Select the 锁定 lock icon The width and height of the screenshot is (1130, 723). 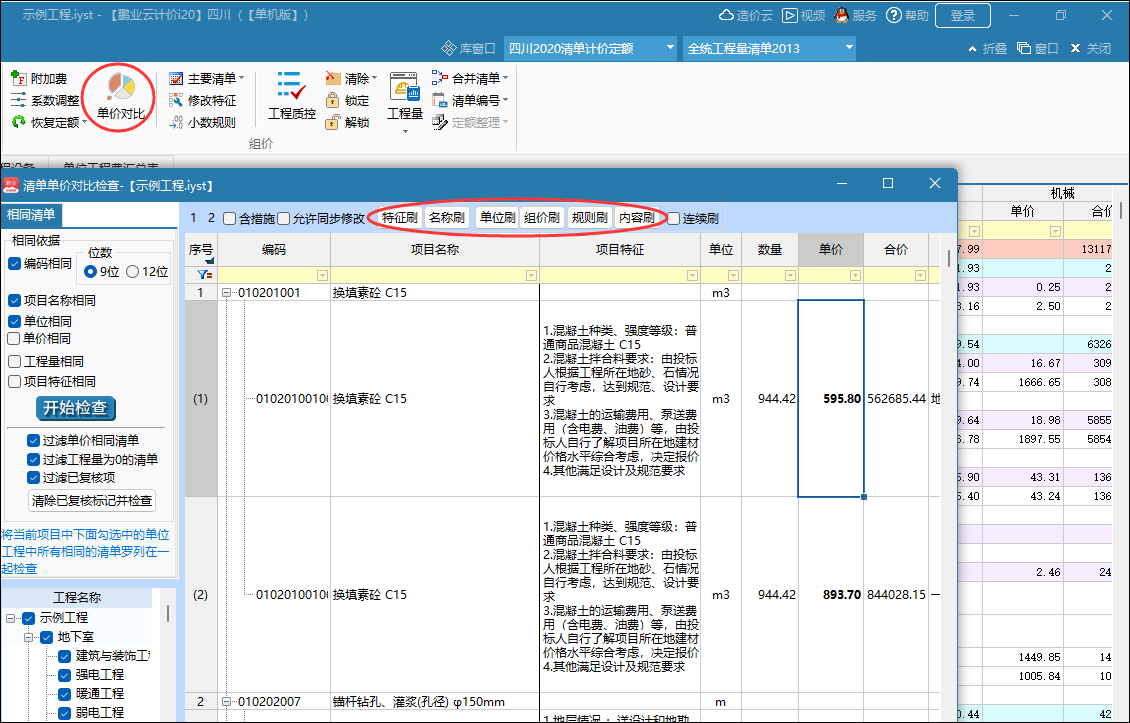coord(334,100)
